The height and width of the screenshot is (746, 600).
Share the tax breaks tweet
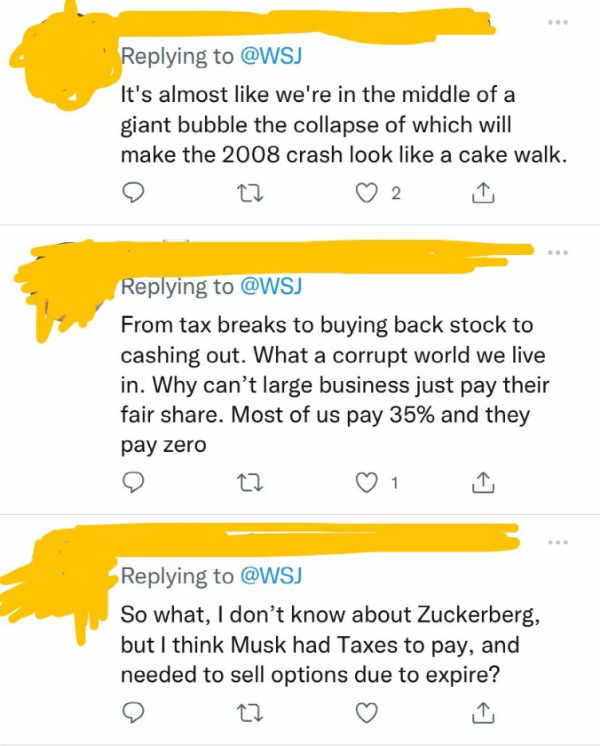click(x=481, y=484)
